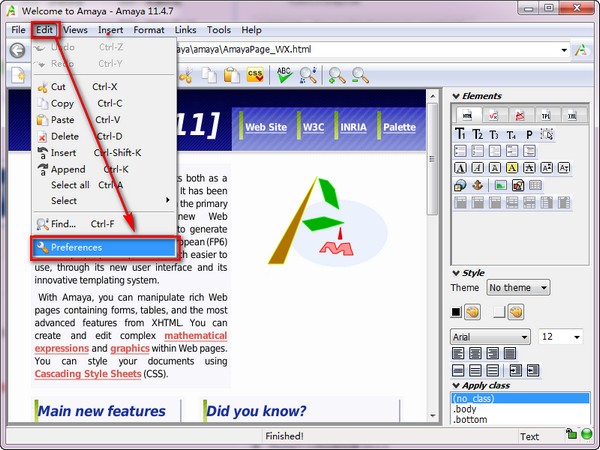Choose Select all in the Edit menu
600x450 pixels.
tap(104, 185)
